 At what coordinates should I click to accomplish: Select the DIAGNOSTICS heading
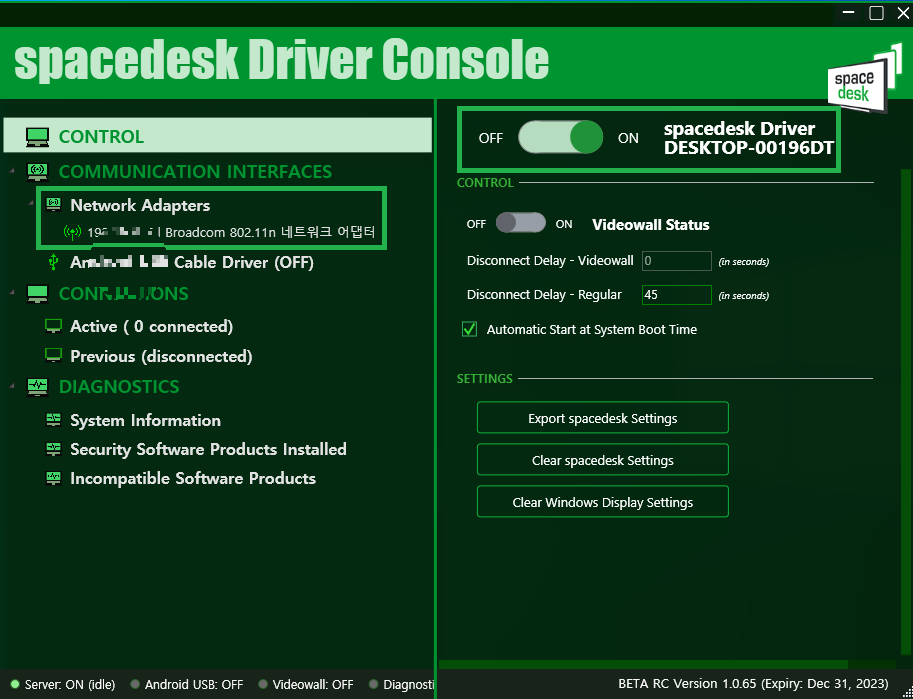tap(119, 387)
